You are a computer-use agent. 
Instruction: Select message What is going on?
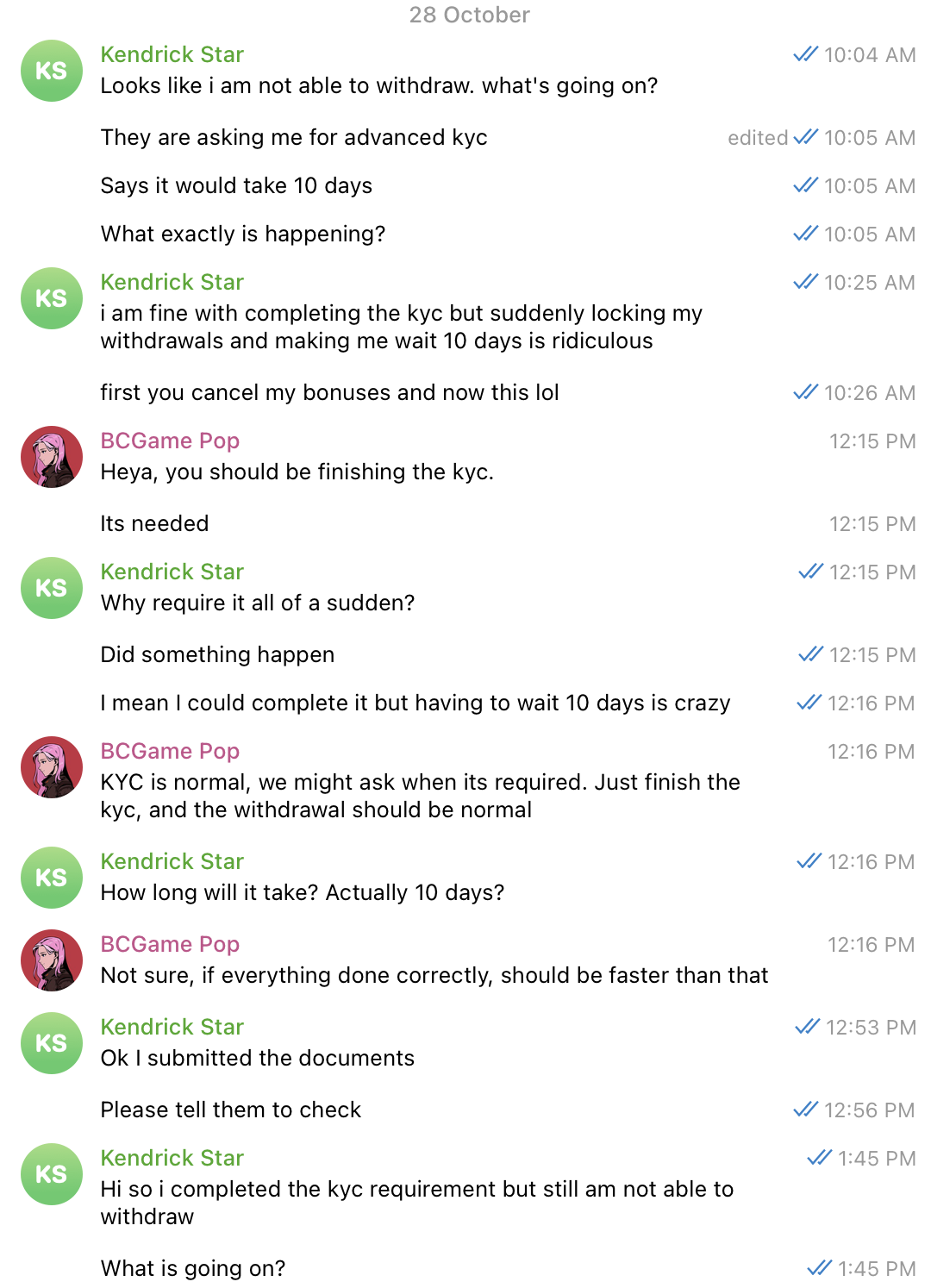click(x=192, y=1268)
